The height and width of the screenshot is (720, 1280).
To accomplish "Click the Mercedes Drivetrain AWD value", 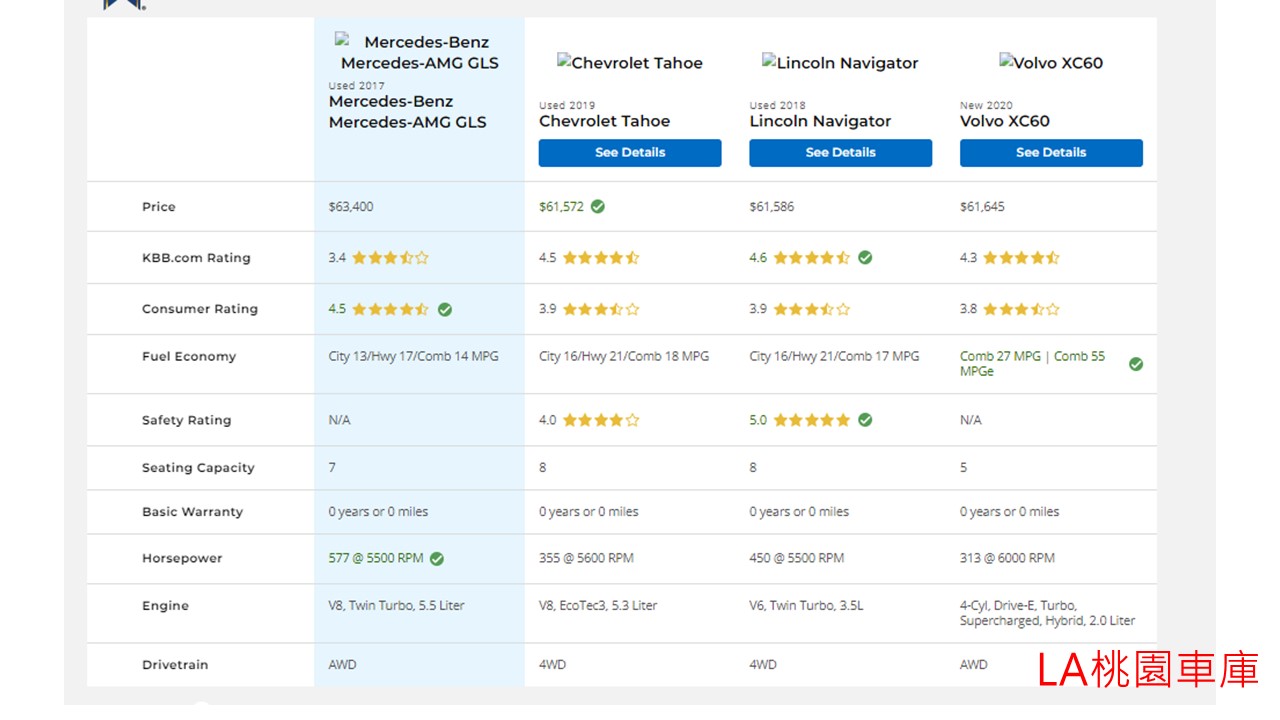I will 342,665.
